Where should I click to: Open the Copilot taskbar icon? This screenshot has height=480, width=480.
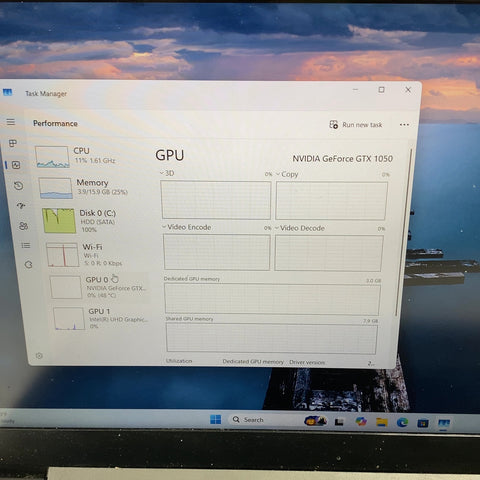361,421
